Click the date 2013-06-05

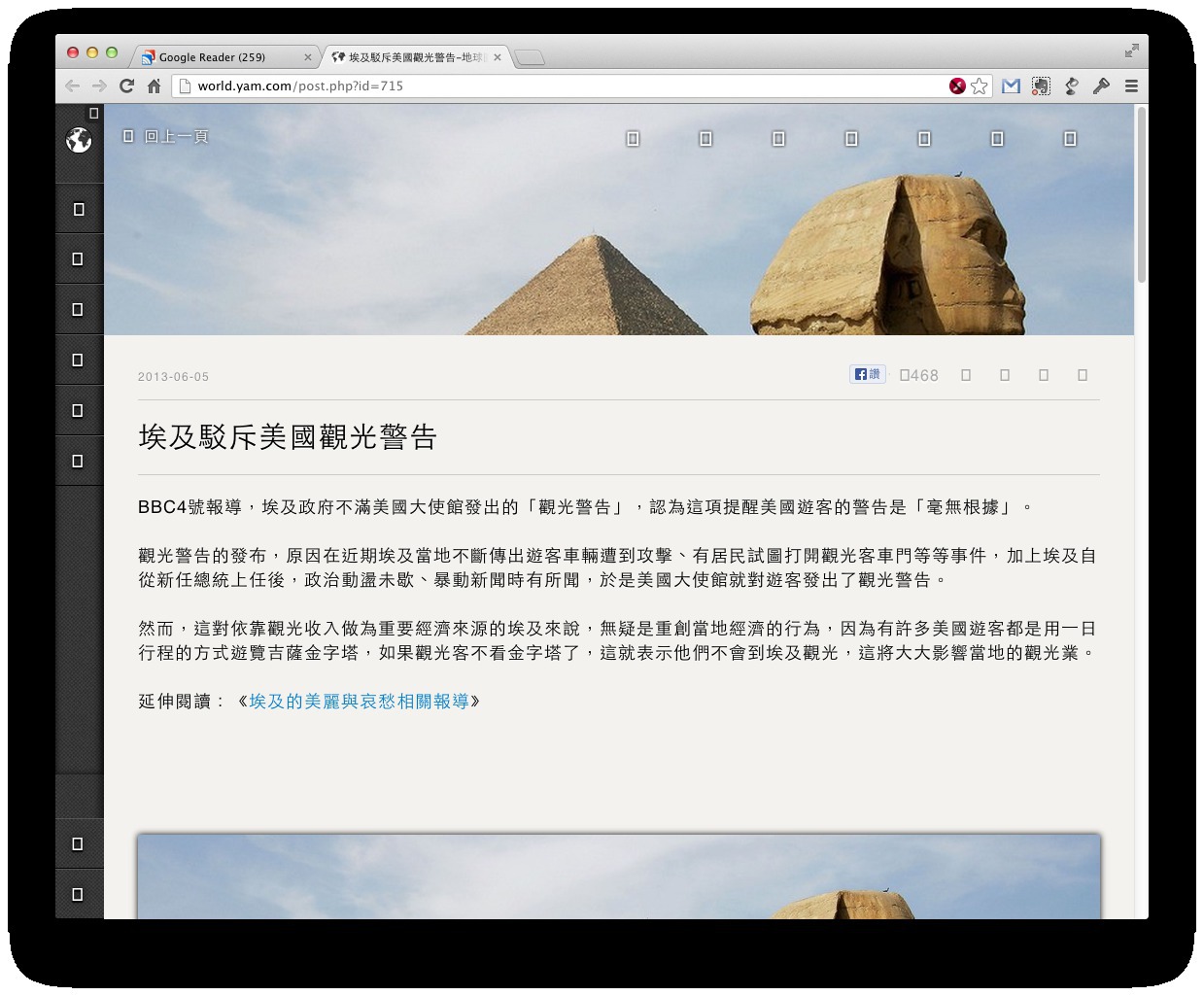tap(173, 377)
